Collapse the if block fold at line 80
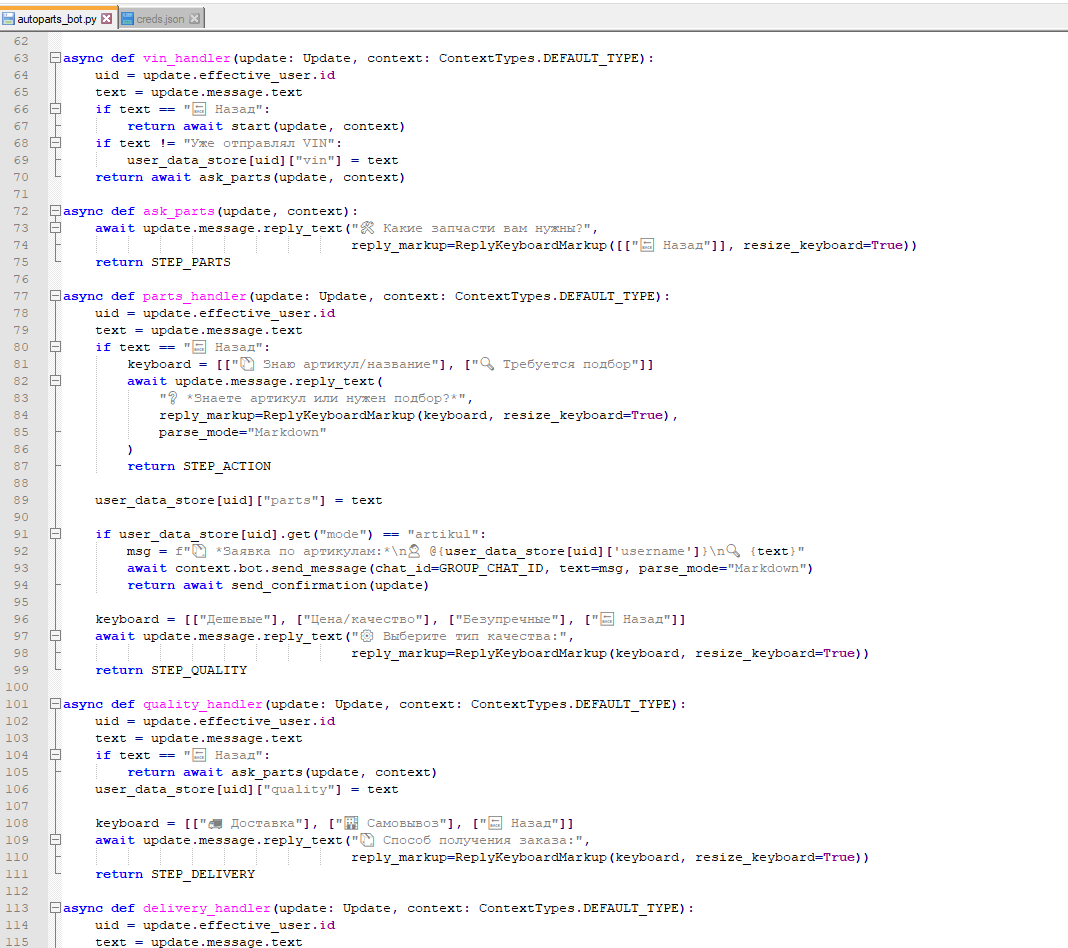Screen dimensions: 1068x948 pos(55,347)
